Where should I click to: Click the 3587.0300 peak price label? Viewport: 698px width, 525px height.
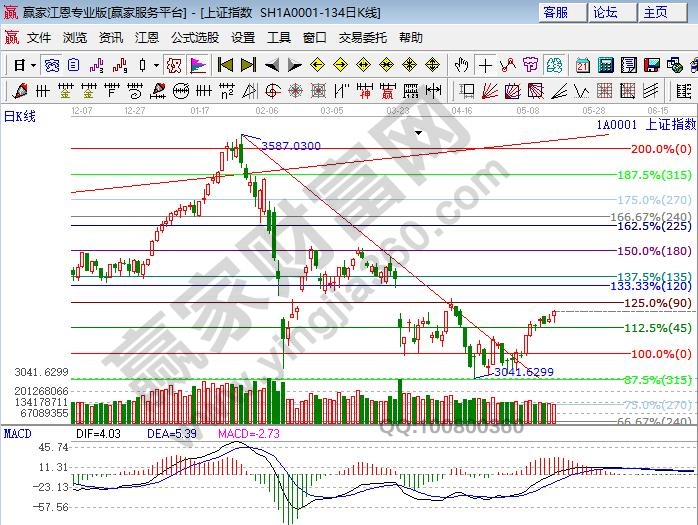[291, 146]
